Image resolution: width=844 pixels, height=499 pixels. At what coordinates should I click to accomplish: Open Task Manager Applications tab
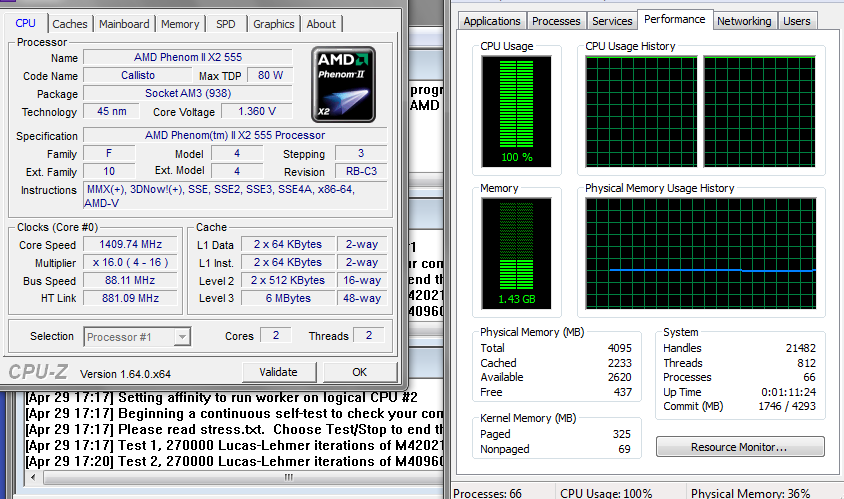(492, 21)
